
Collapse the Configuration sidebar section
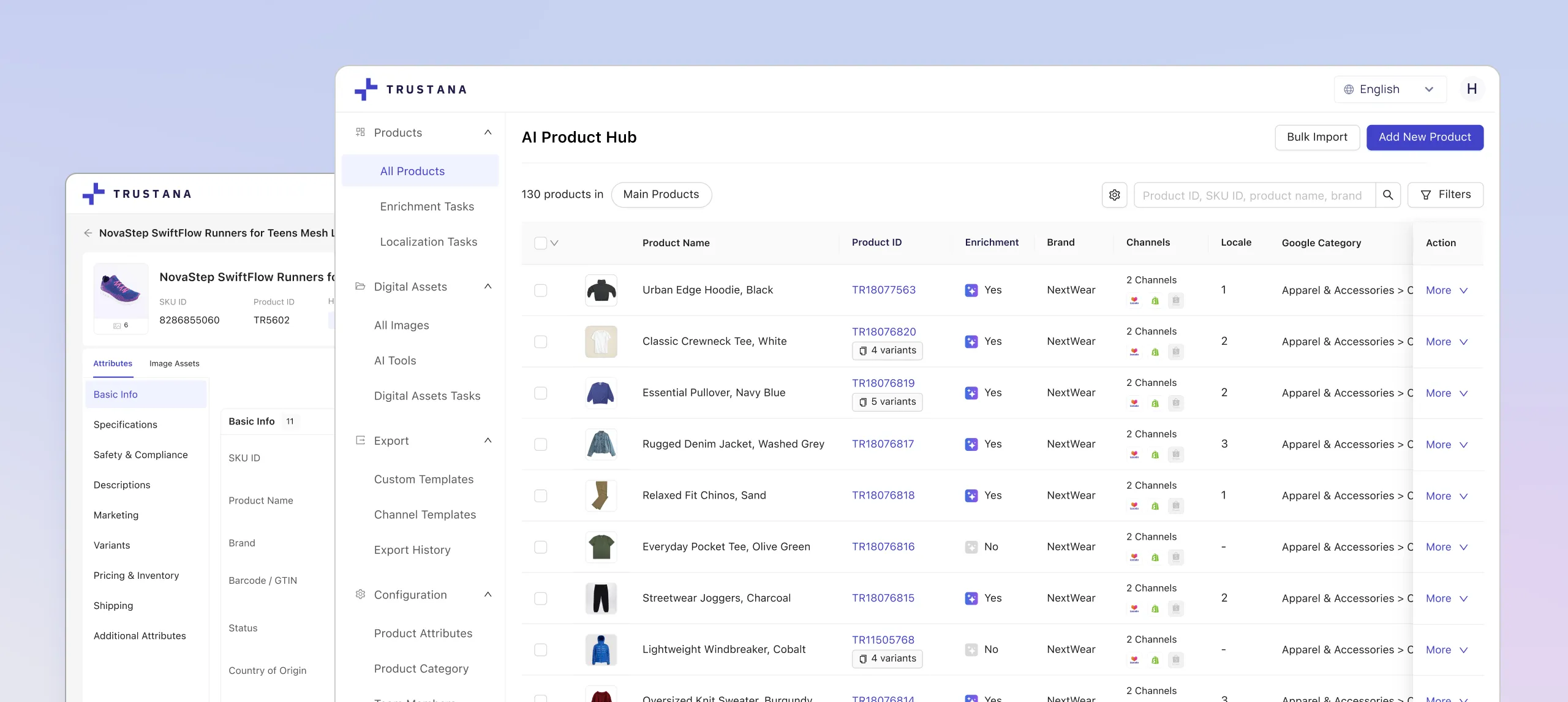coord(488,594)
